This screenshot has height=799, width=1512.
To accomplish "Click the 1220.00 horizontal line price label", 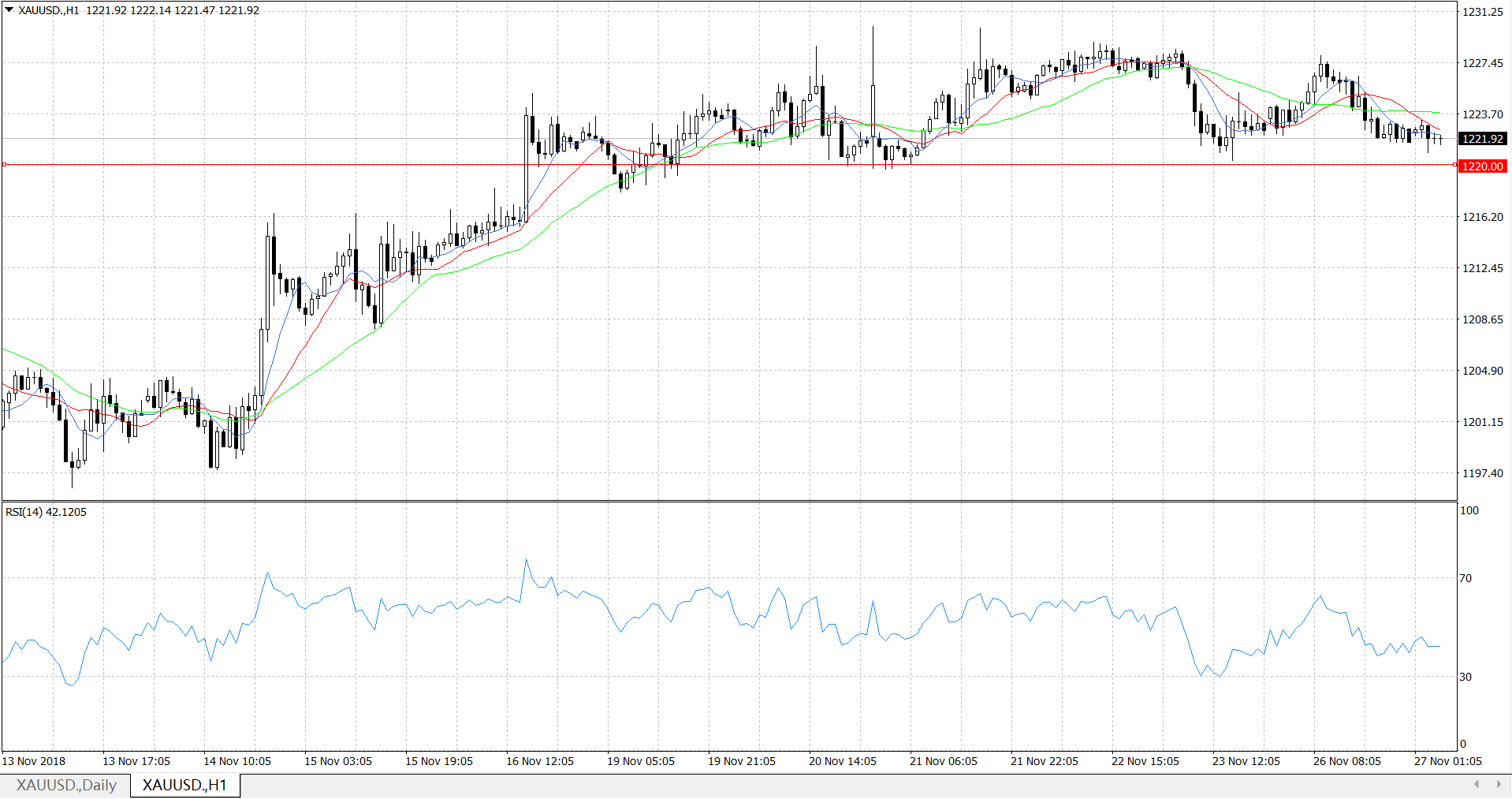I will pos(1483,166).
